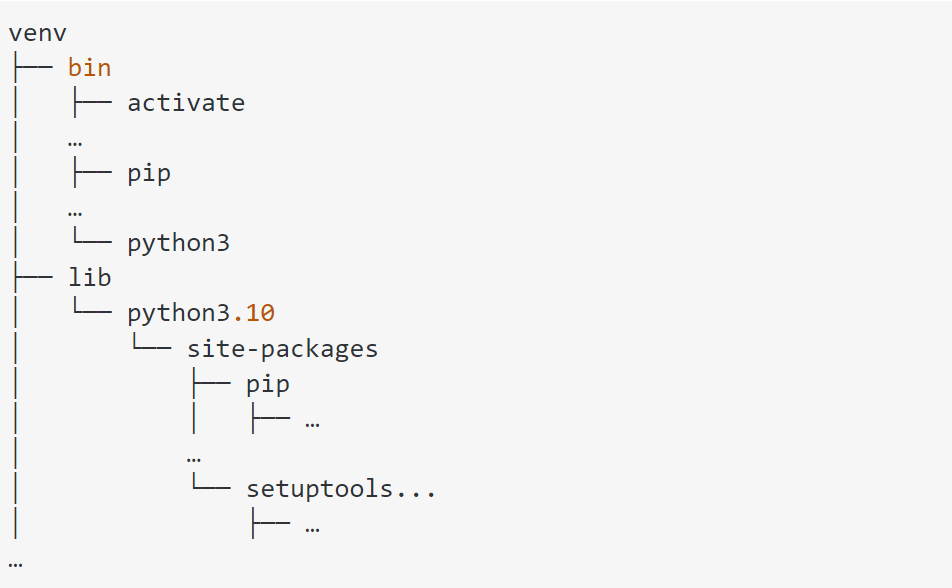Click the ellipsis child under site-packages pip

click(x=312, y=420)
